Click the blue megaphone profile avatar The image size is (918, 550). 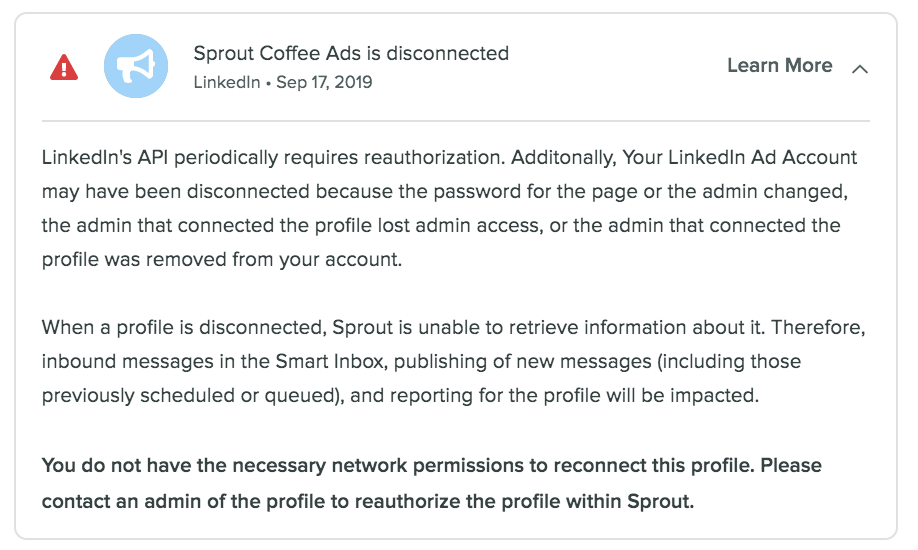(136, 66)
